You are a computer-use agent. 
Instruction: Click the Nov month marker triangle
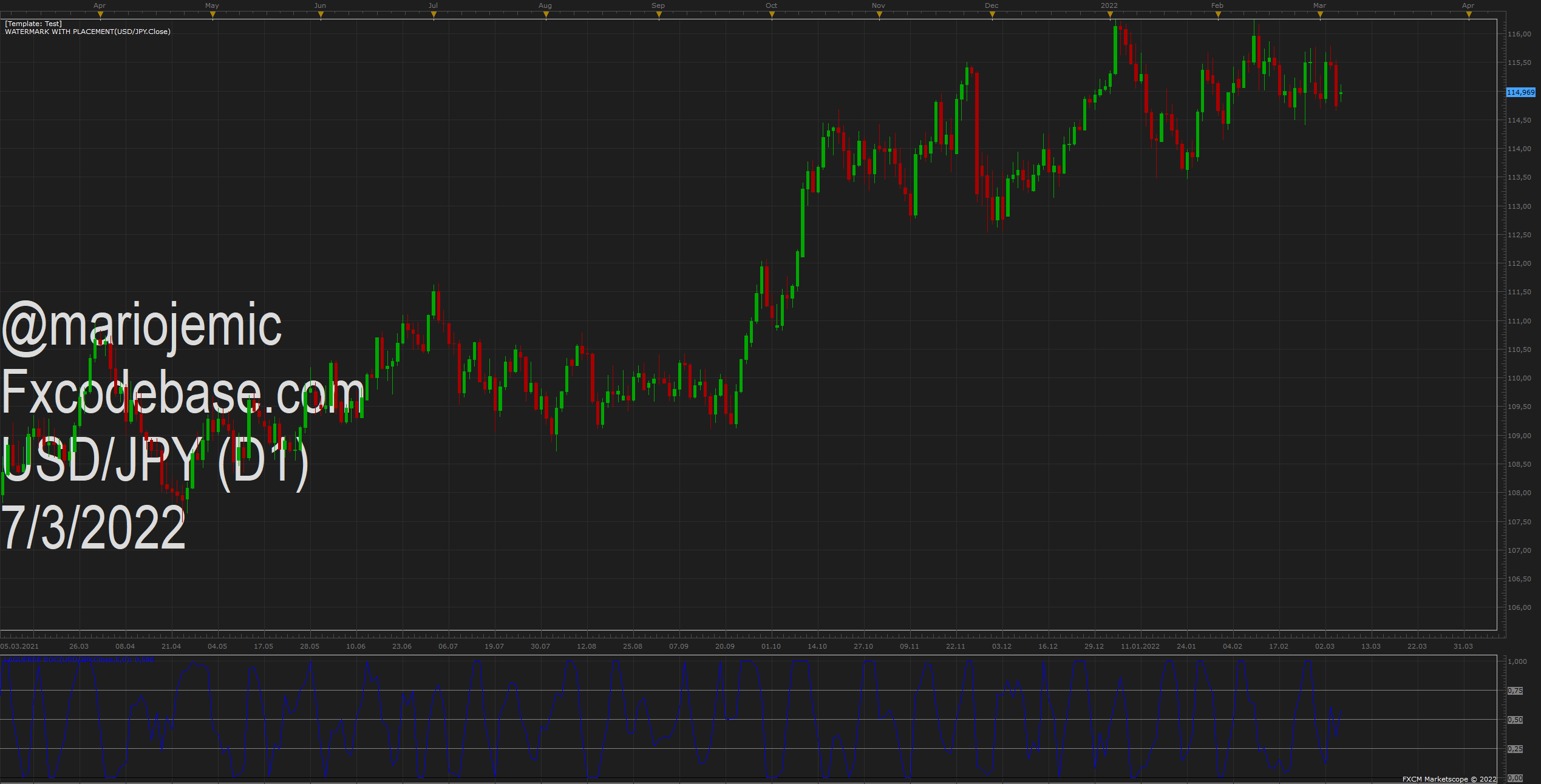tap(879, 15)
